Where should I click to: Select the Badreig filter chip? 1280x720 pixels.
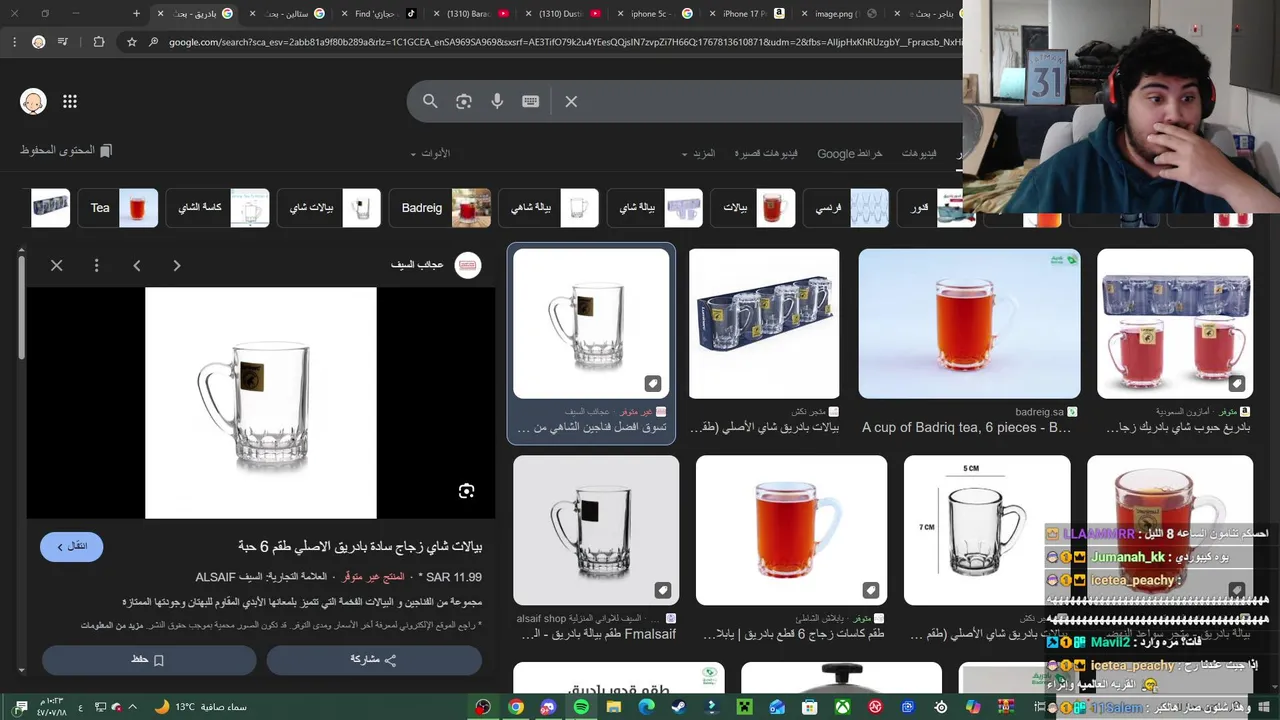point(440,208)
